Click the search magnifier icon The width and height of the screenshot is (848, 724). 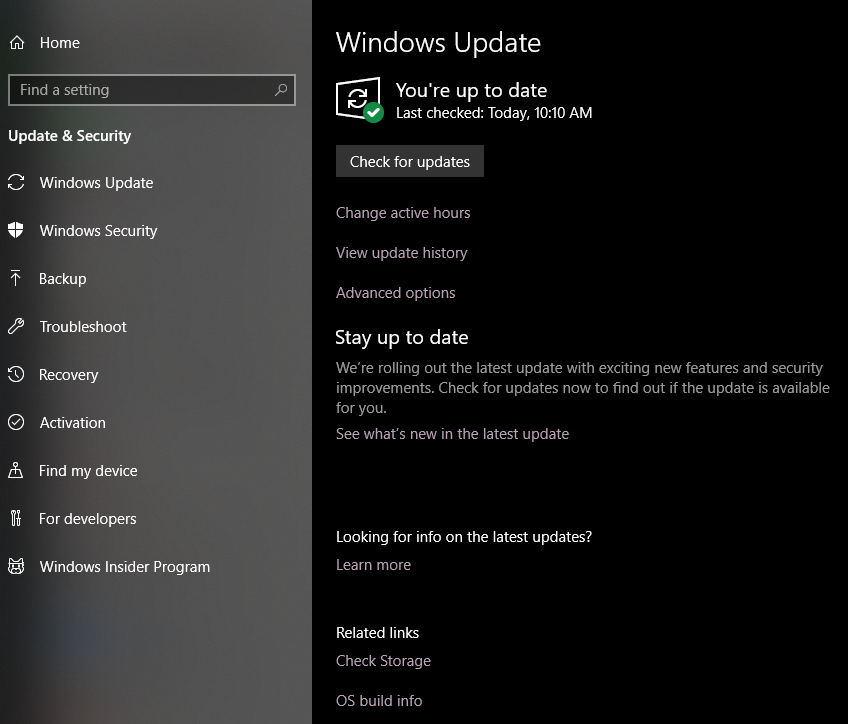(x=281, y=90)
